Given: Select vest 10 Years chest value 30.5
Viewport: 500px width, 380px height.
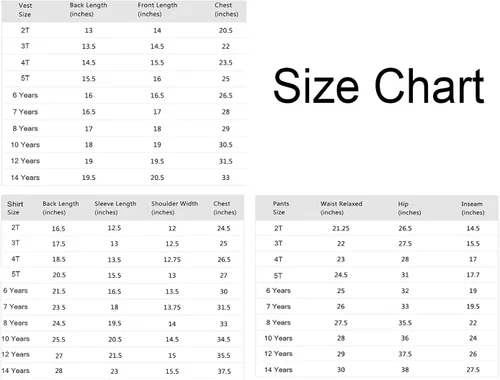Looking at the screenshot, I should pyautogui.click(x=226, y=145).
